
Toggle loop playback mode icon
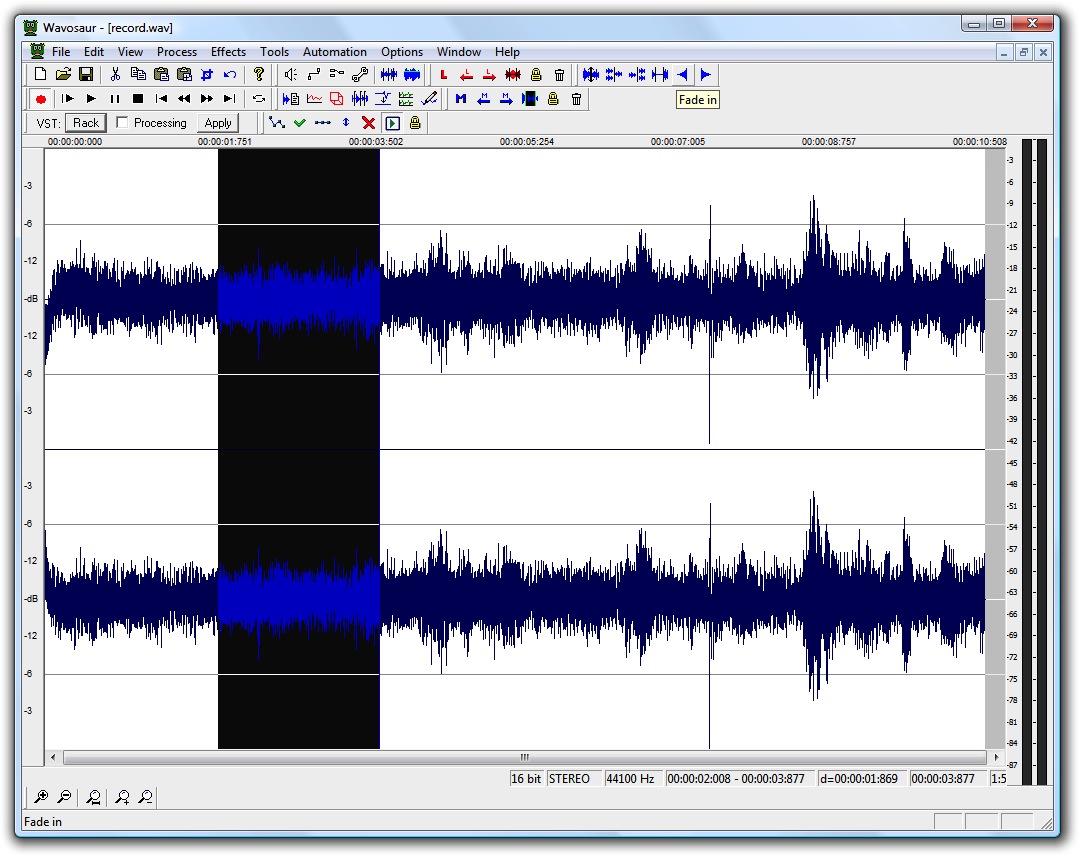coord(259,99)
